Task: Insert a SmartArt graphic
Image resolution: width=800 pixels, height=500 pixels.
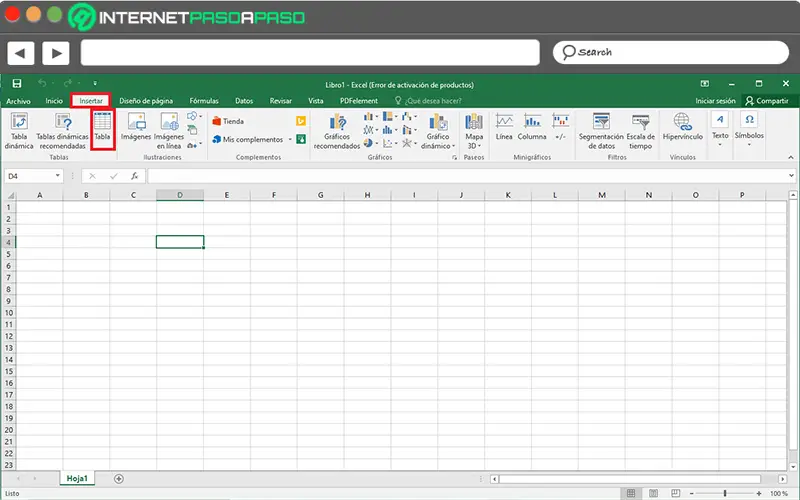Action: 192,131
